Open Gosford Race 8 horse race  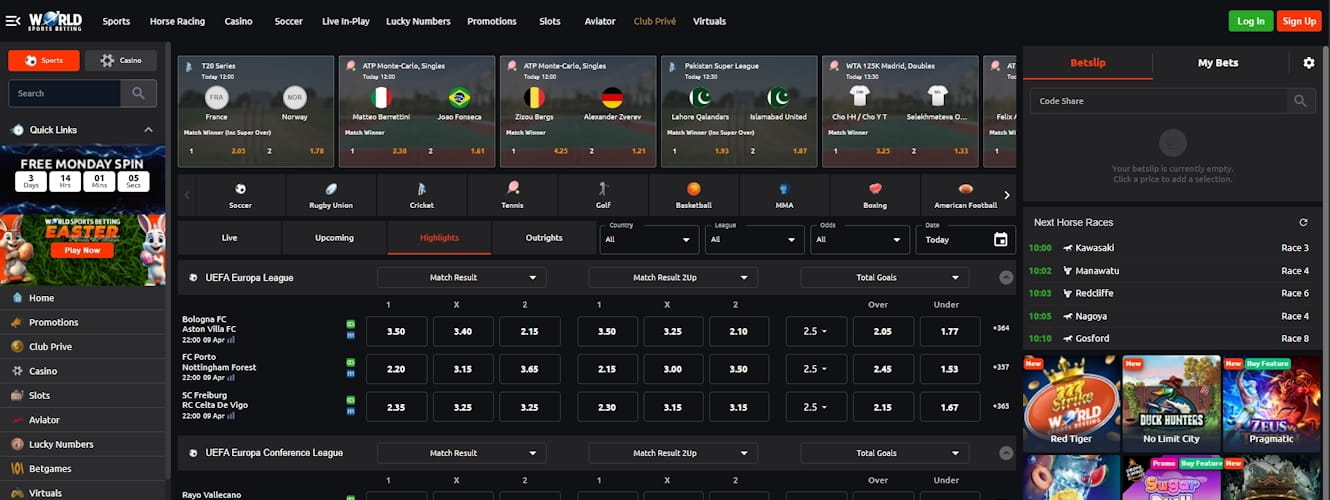pos(1169,339)
